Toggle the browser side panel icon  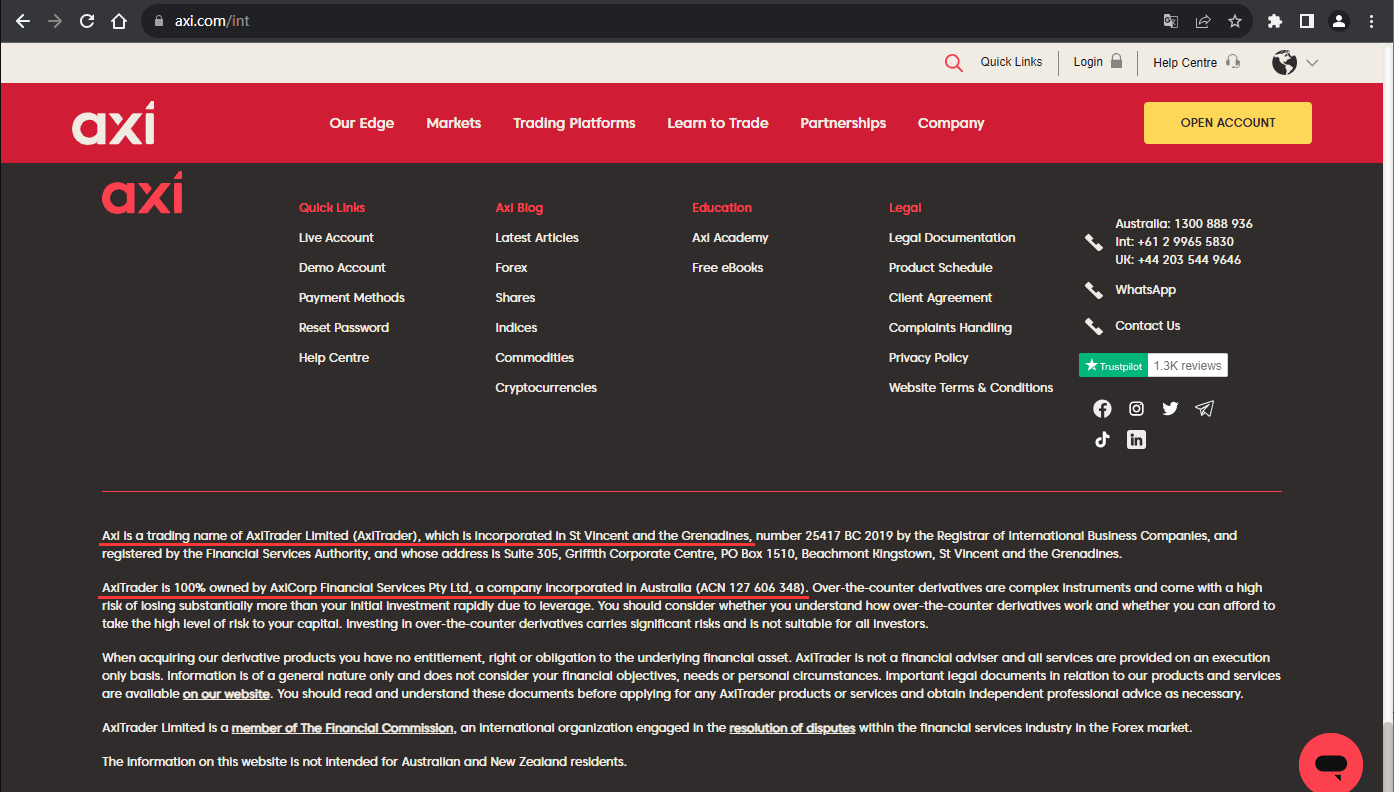(x=1306, y=21)
